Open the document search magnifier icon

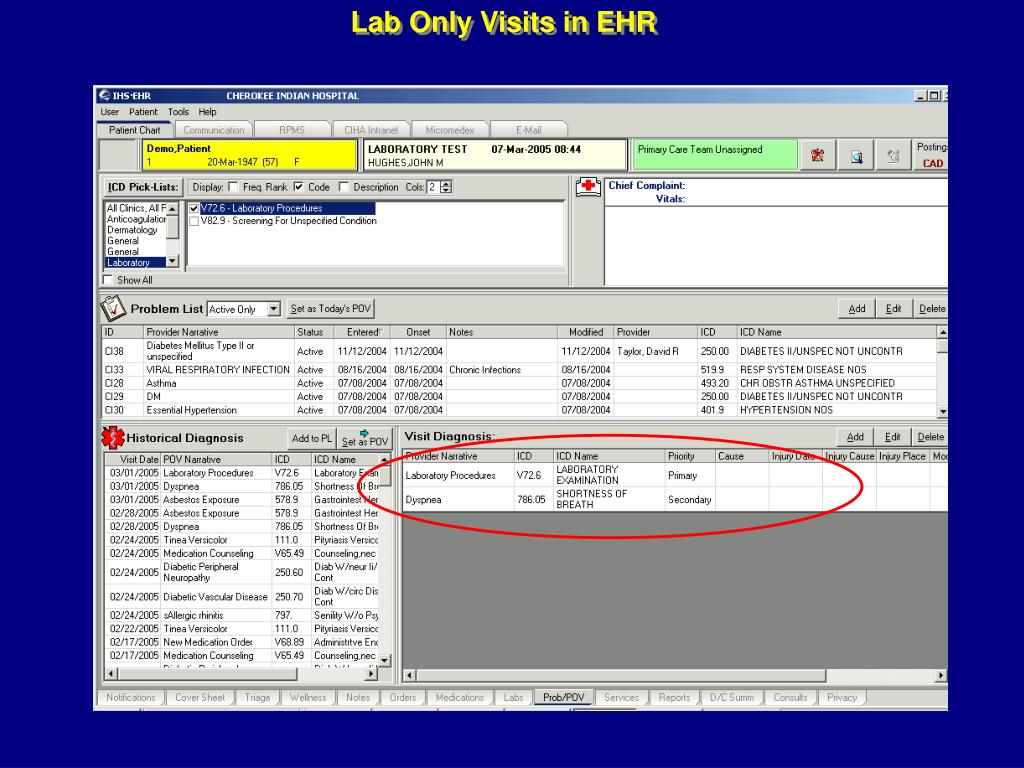tap(856, 155)
